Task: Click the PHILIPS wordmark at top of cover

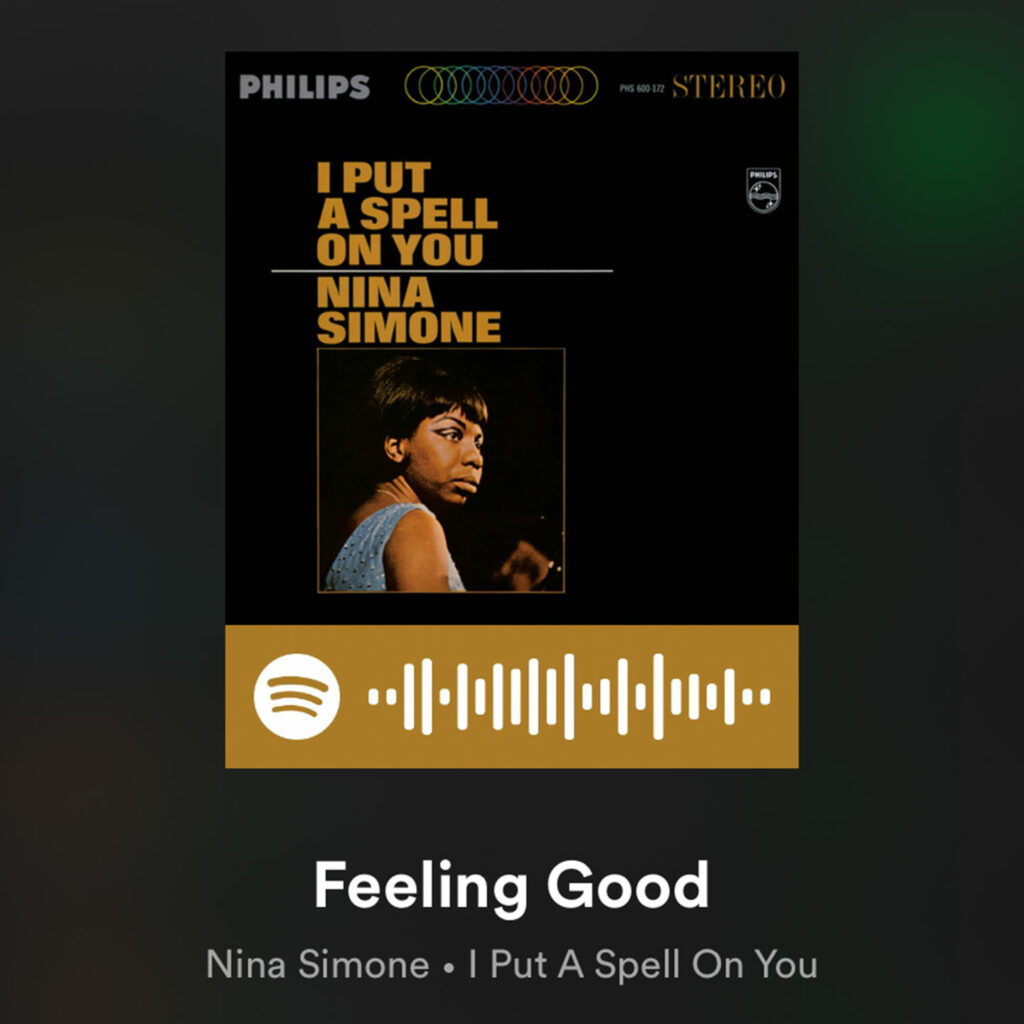Action: point(304,86)
